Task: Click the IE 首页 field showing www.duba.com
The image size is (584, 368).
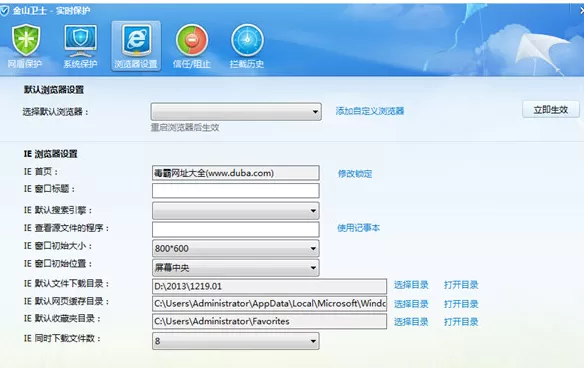Action: (x=235, y=173)
